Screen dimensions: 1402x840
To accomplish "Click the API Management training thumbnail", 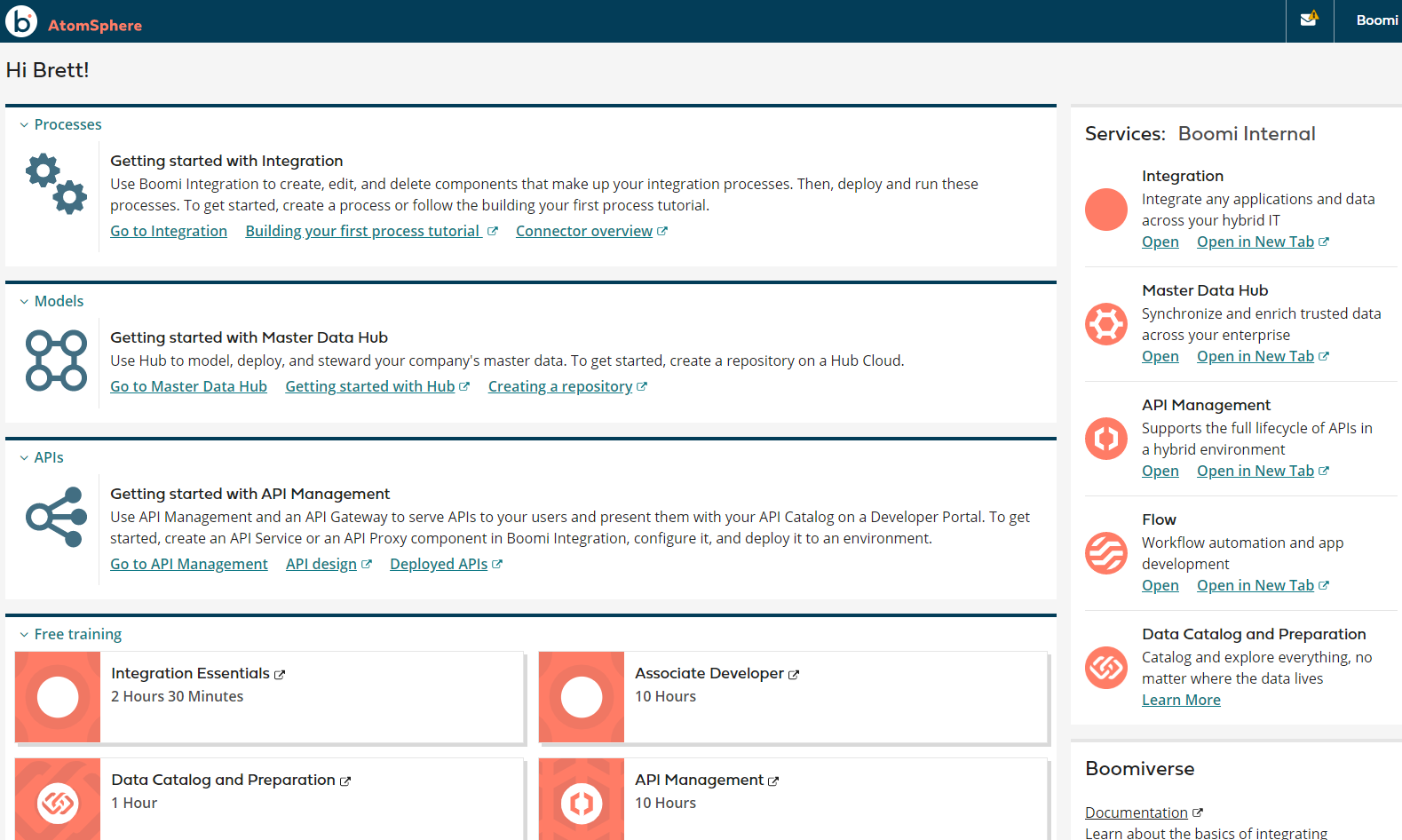I will click(x=582, y=799).
